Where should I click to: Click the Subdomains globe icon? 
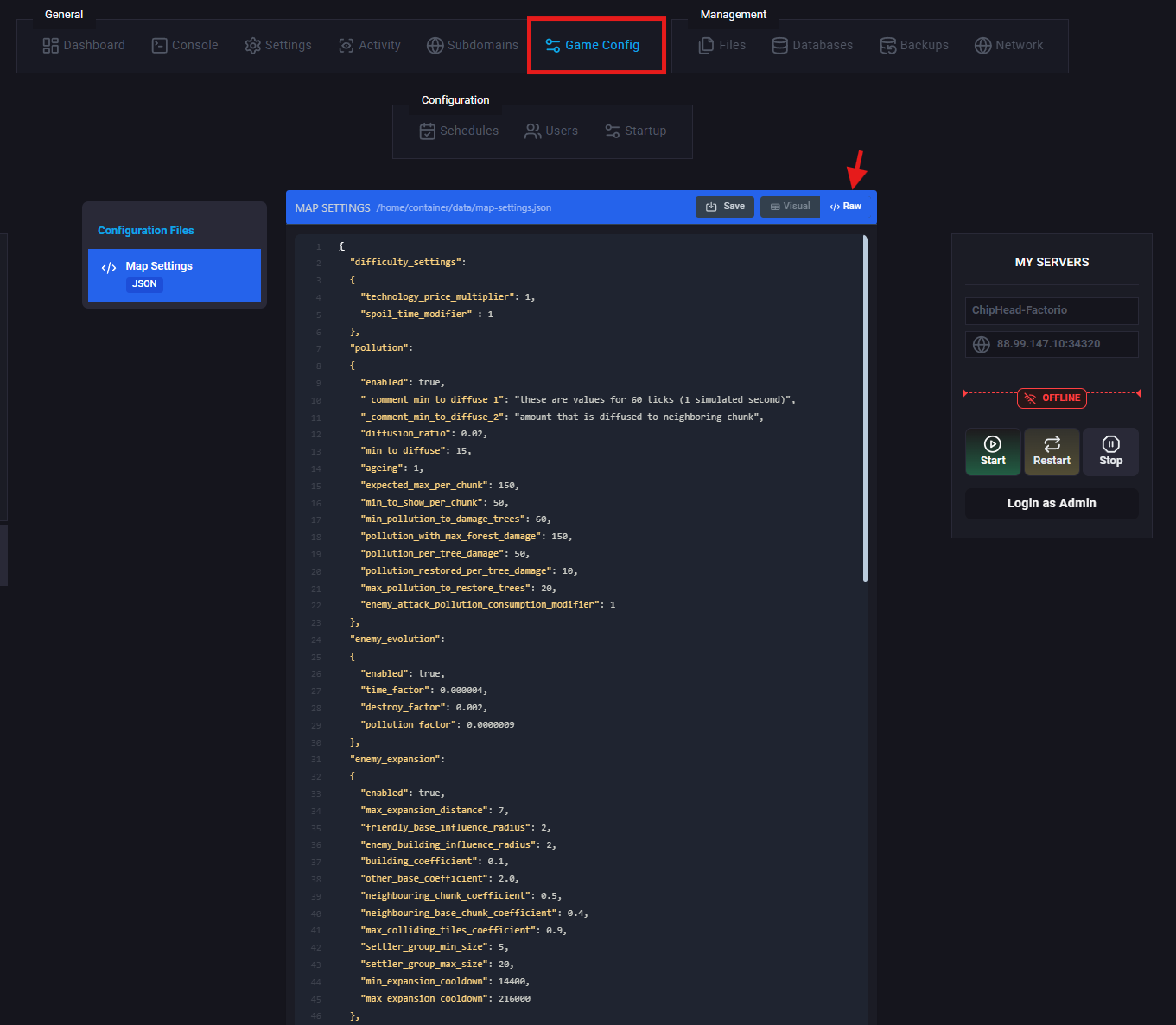[435, 45]
